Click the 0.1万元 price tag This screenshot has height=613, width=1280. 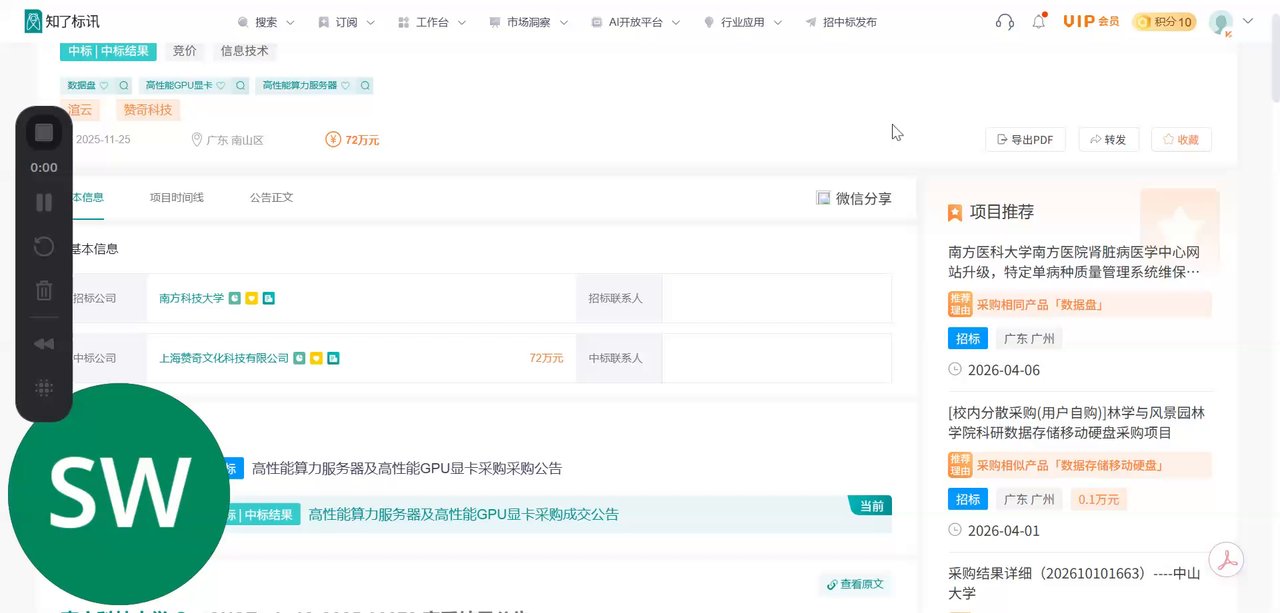point(1099,499)
